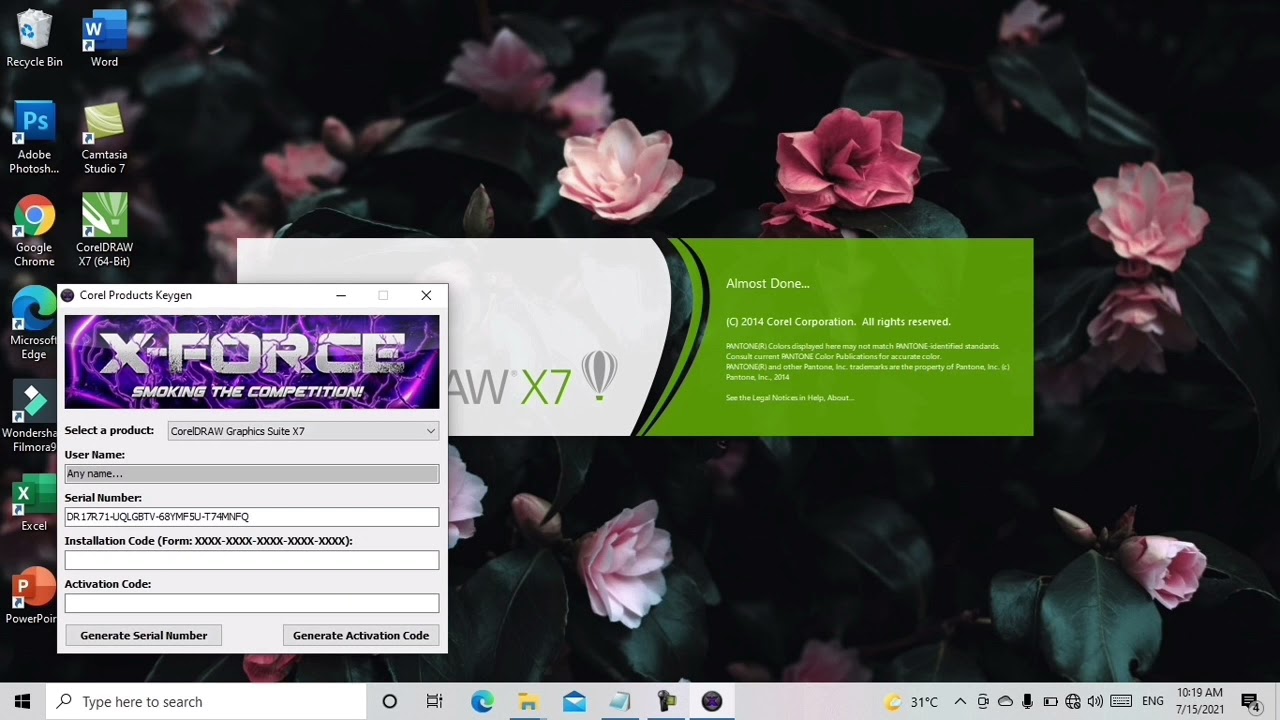Open the Select a product dropdown
This screenshot has height=720, width=1280.
[x=303, y=431]
